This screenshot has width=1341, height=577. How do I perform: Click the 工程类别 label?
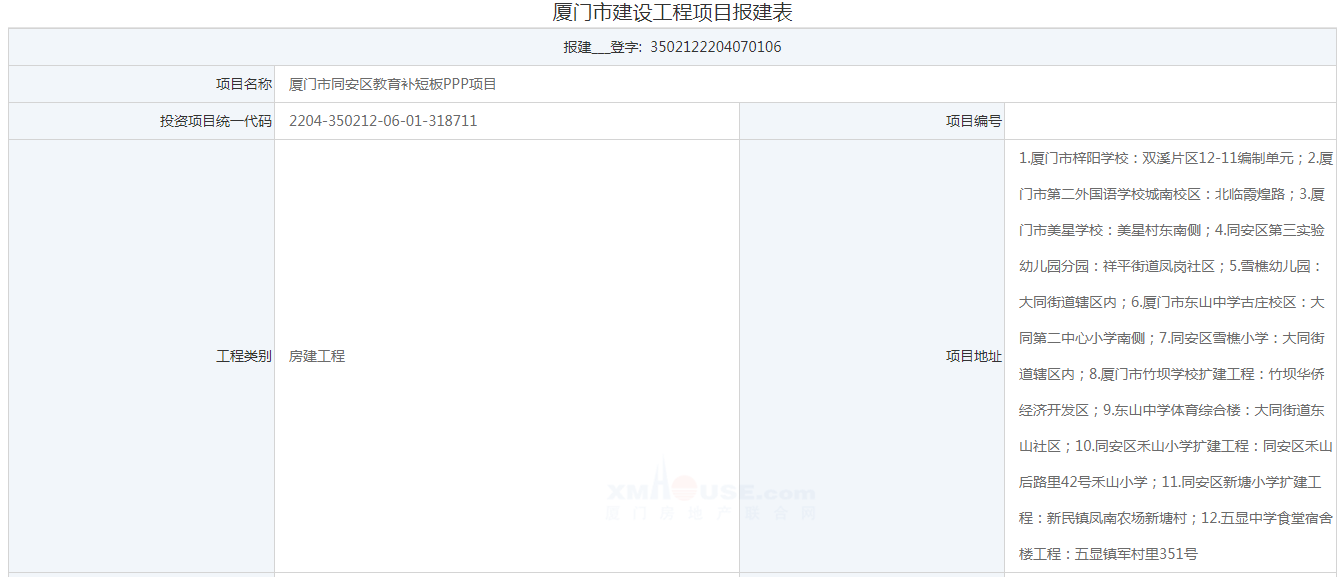point(244,356)
